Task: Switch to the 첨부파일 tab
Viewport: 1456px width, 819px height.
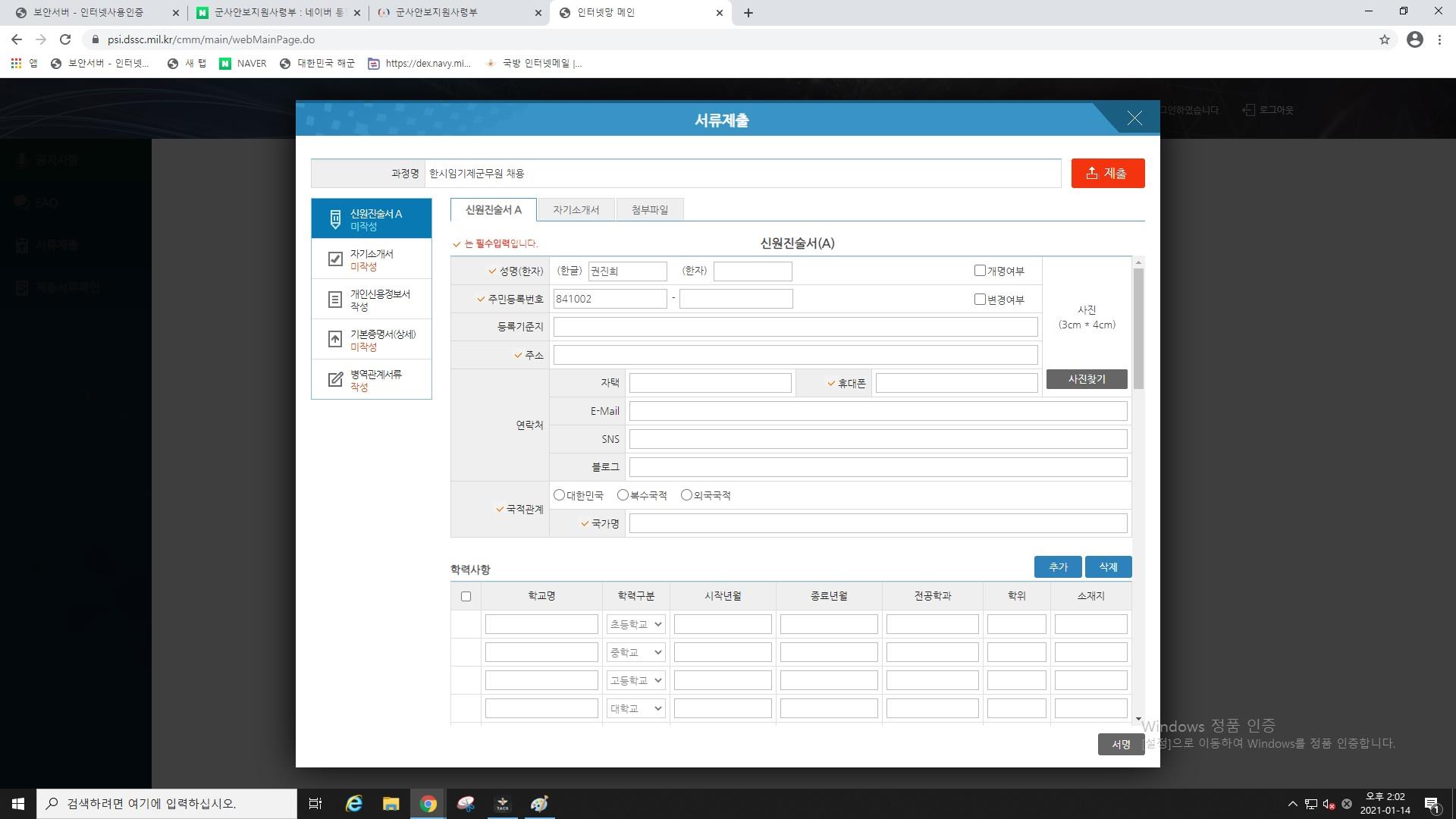Action: (x=650, y=210)
